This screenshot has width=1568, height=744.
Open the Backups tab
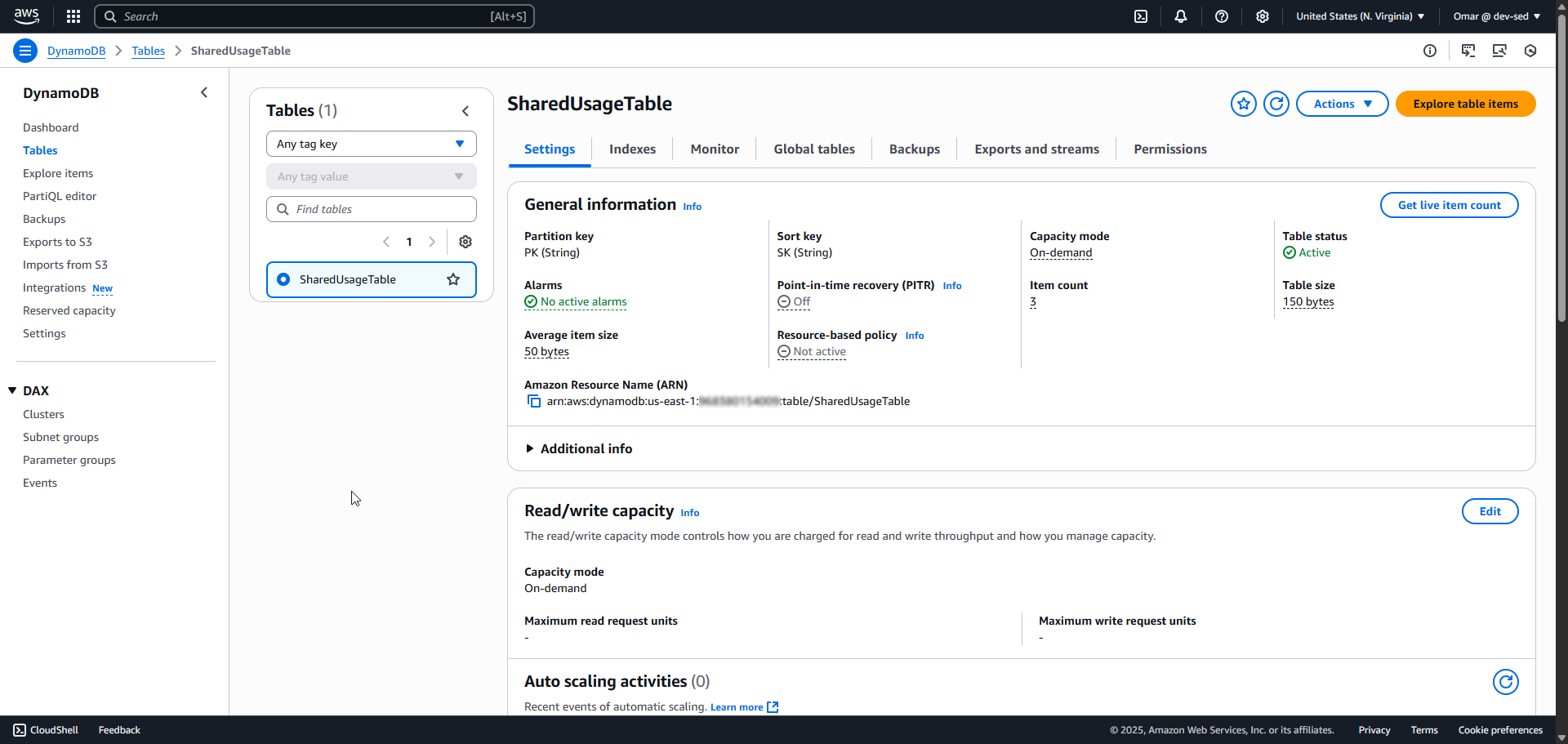point(915,149)
